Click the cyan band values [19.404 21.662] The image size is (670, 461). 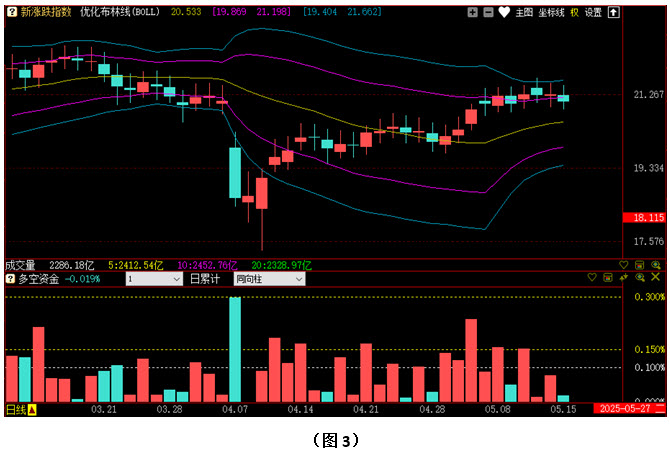click(342, 12)
